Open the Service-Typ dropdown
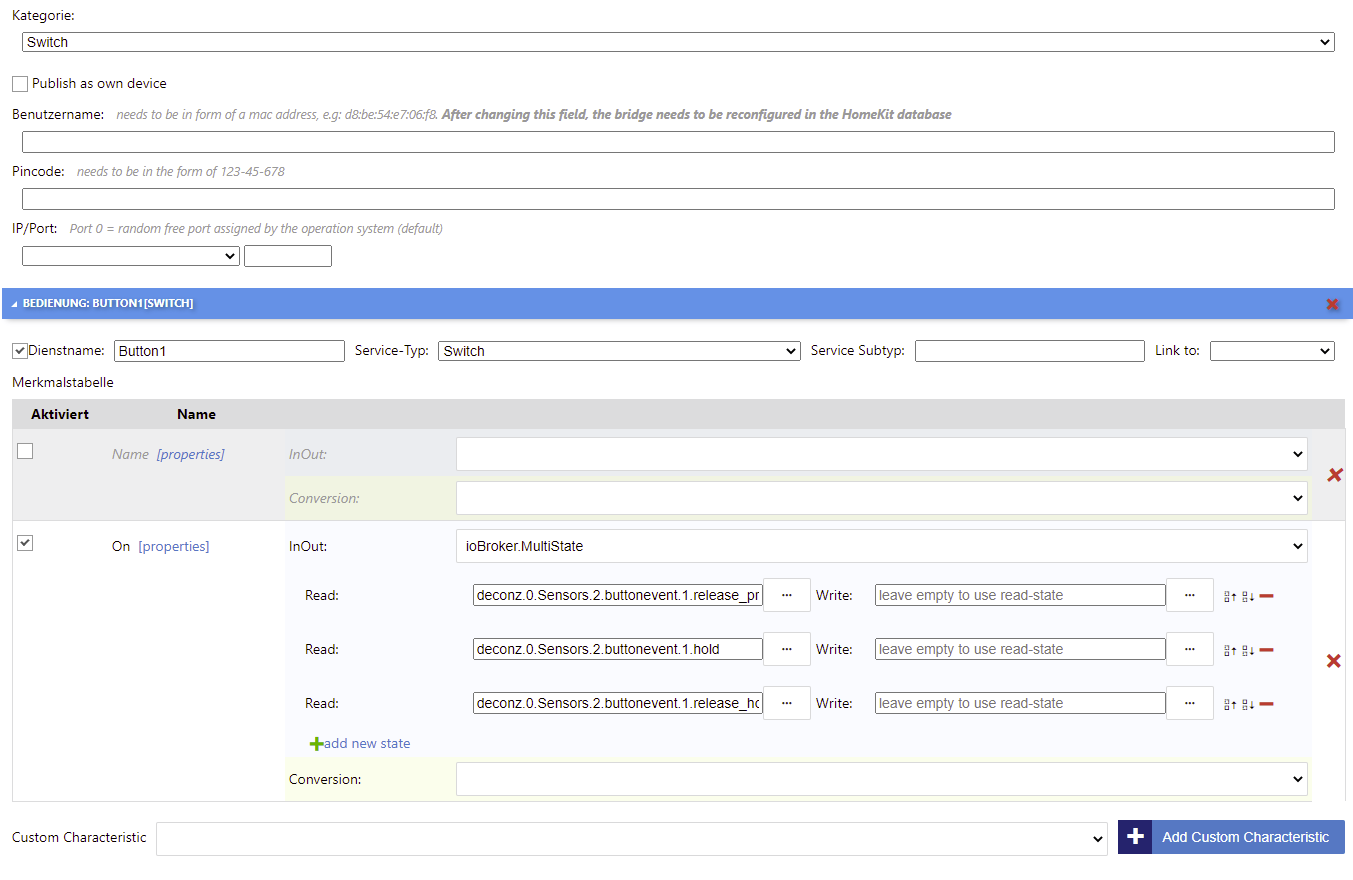Image resolution: width=1353 pixels, height=880 pixels. pos(619,351)
